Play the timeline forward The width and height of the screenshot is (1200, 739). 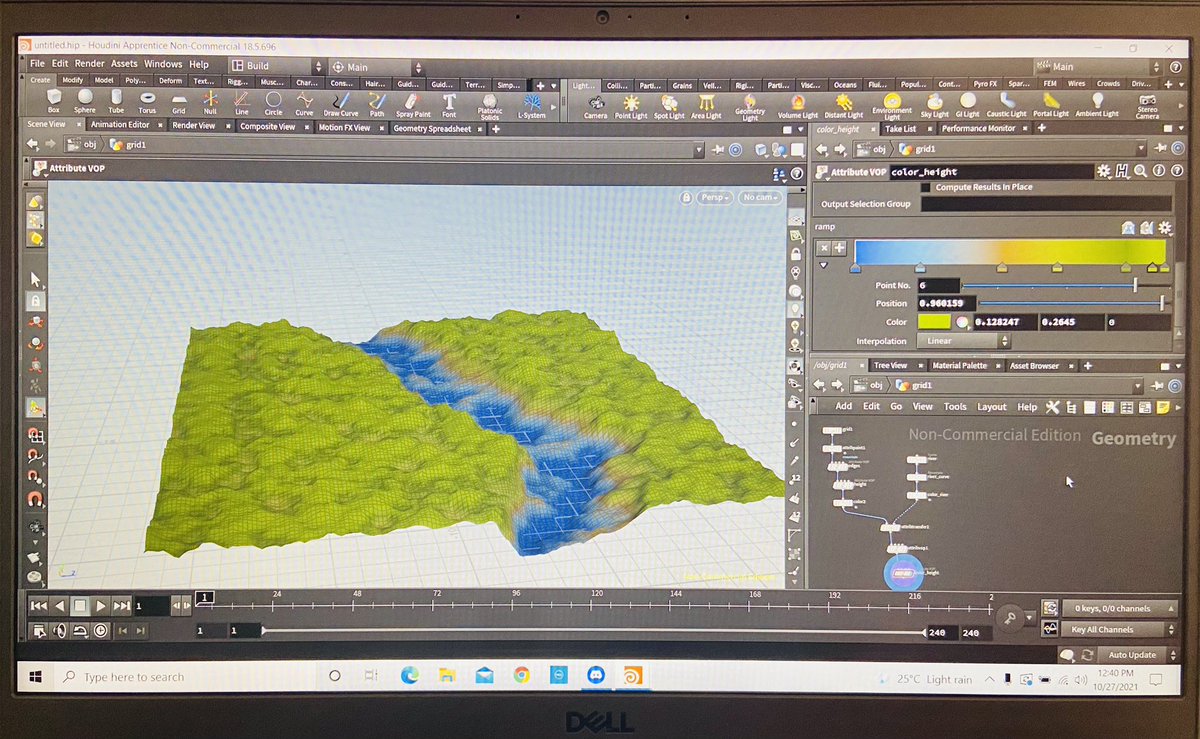coord(101,605)
